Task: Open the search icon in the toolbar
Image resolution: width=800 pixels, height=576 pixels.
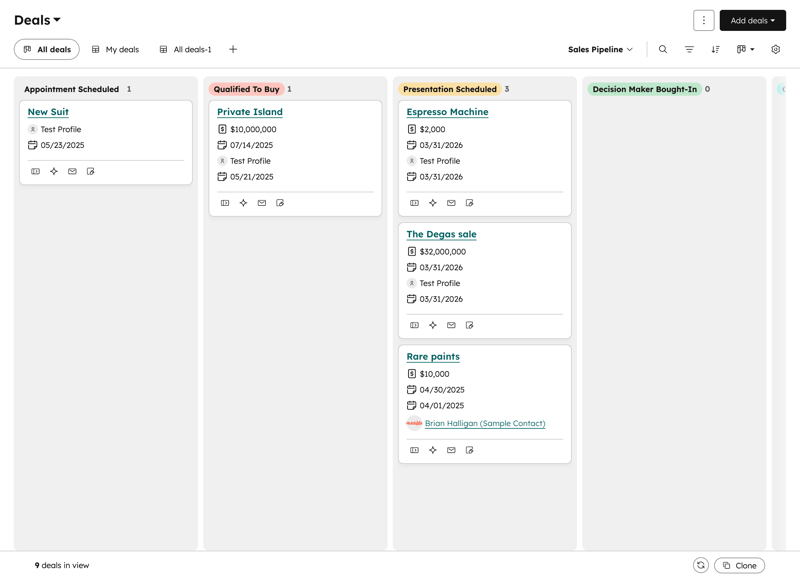Action: 662,48
